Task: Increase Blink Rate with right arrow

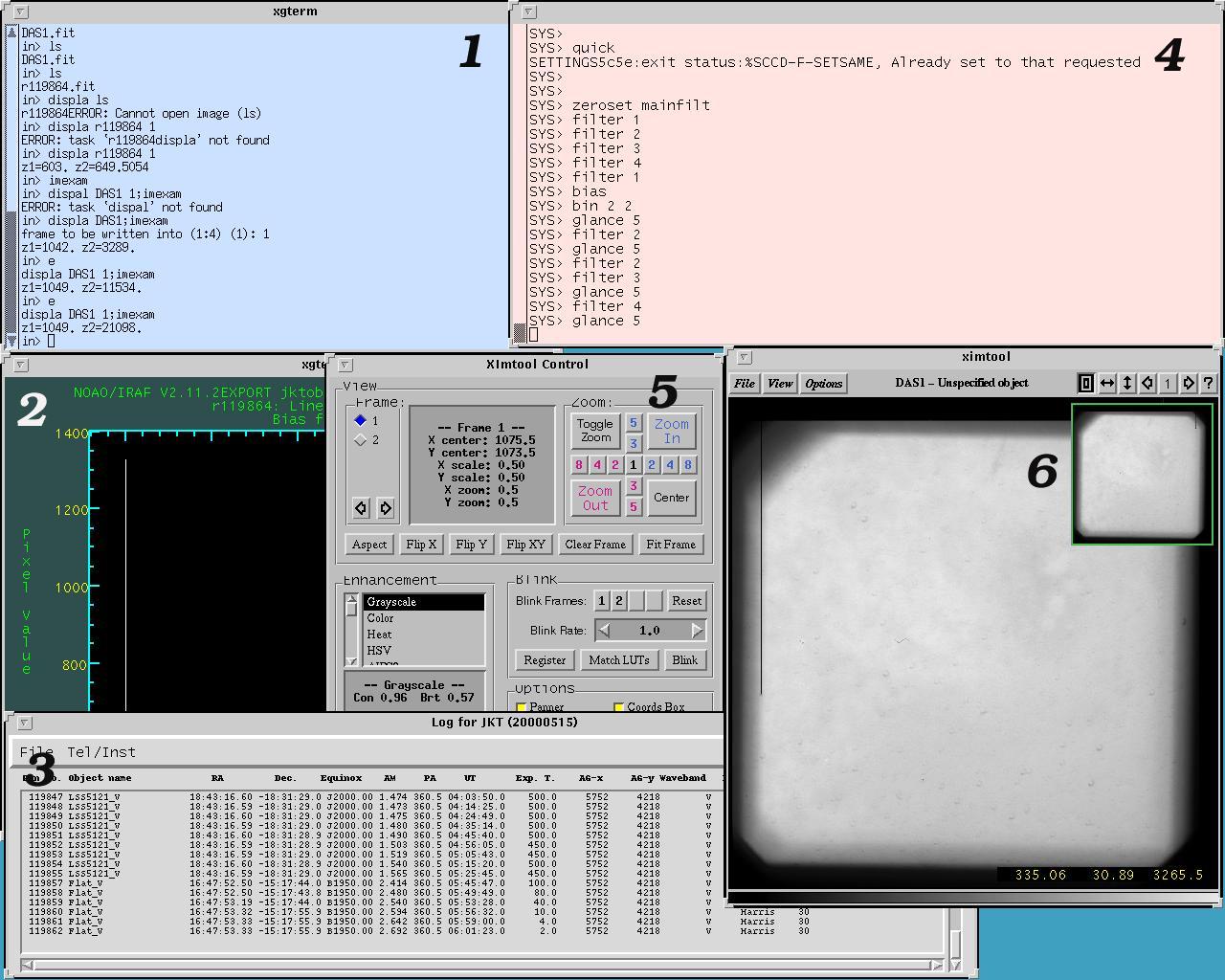Action: tap(698, 630)
